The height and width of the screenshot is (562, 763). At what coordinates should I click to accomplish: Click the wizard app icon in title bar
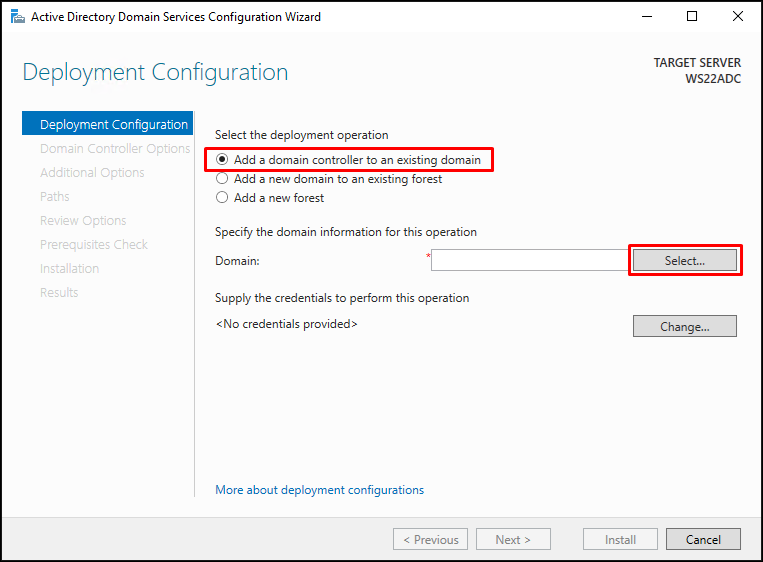[18, 17]
